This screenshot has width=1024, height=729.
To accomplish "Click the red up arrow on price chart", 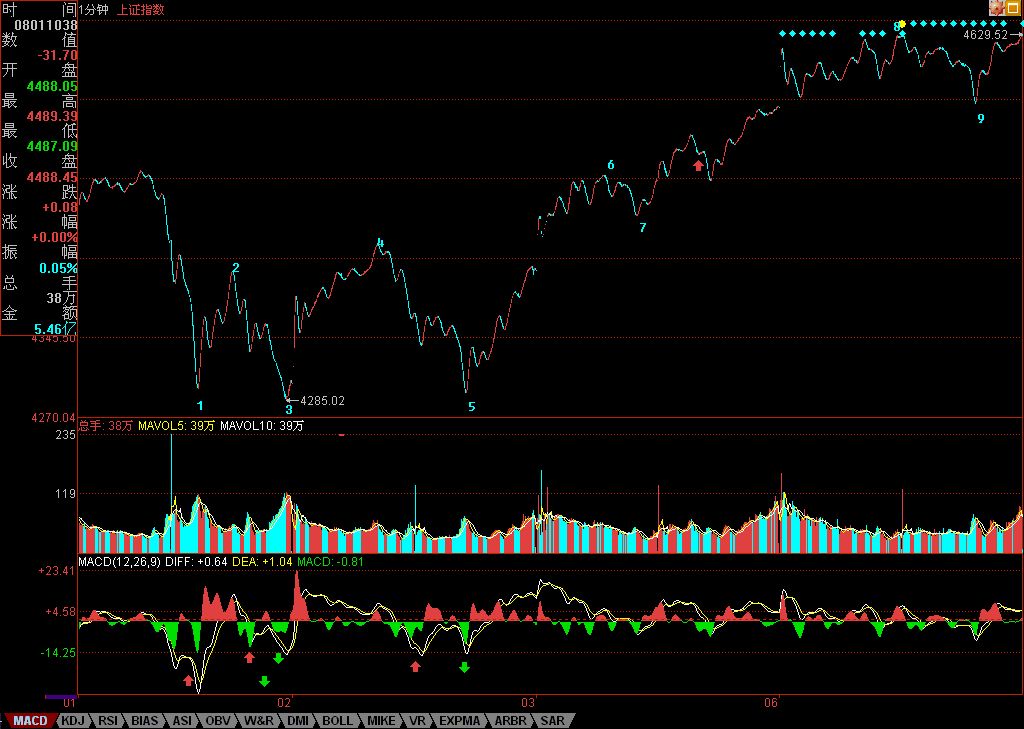I will tap(698, 165).
